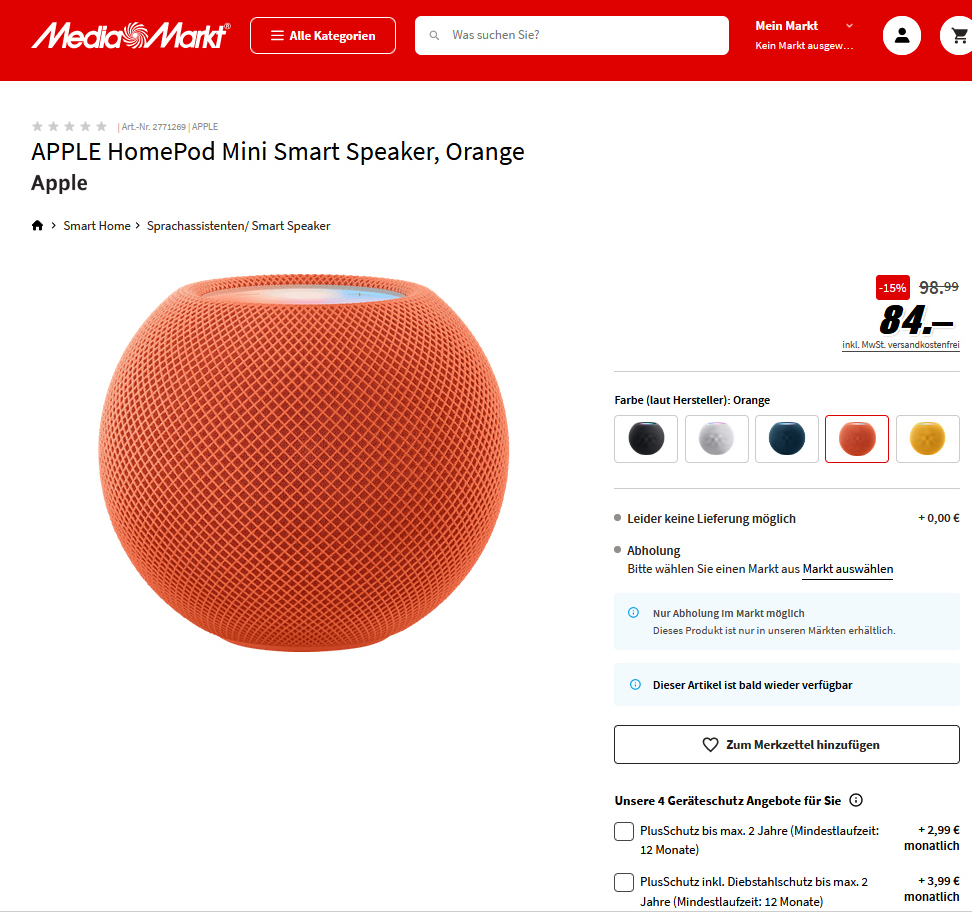The image size is (972, 912).
Task: Focus the 'Was suchen Sie?' search field
Action: 572,35
